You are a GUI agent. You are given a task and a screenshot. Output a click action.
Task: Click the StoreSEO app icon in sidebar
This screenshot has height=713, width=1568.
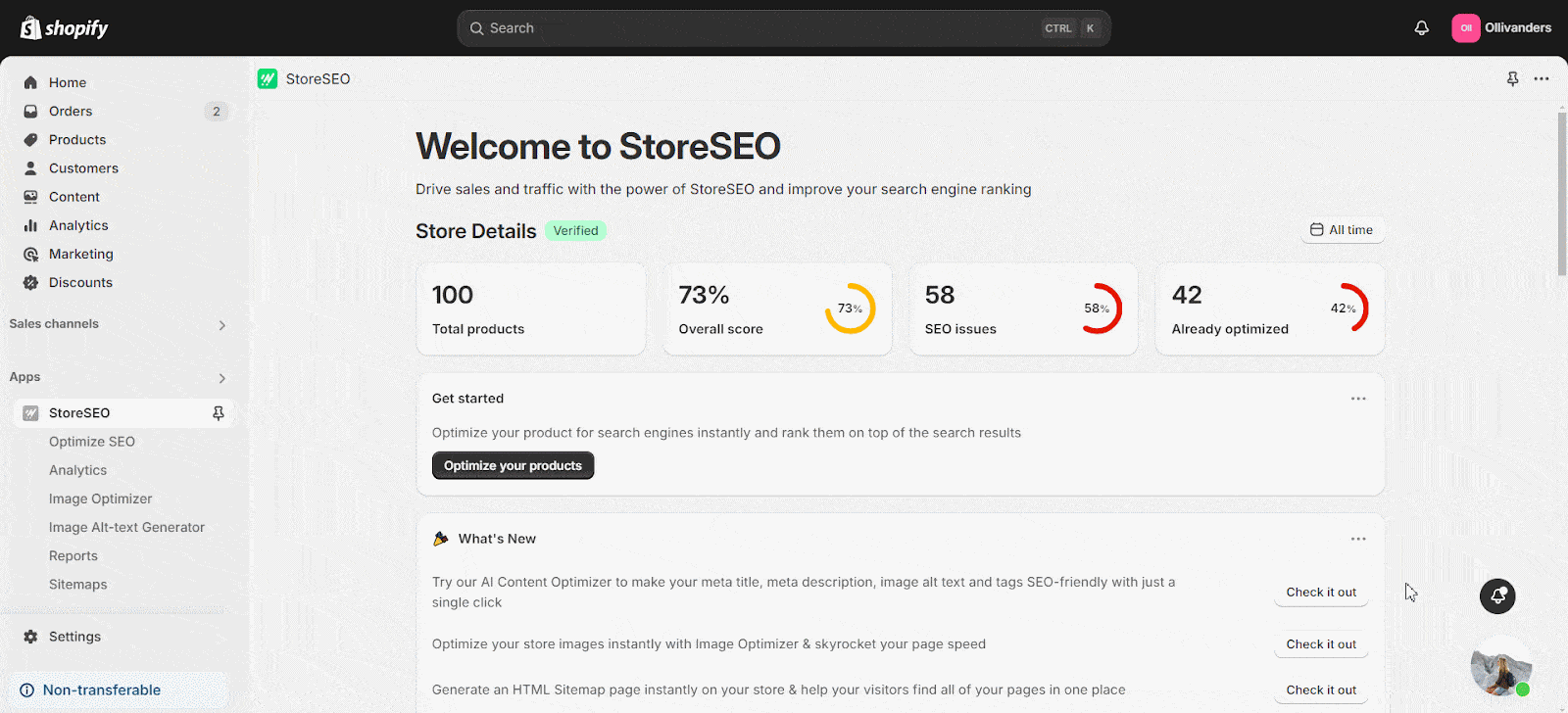pos(30,413)
